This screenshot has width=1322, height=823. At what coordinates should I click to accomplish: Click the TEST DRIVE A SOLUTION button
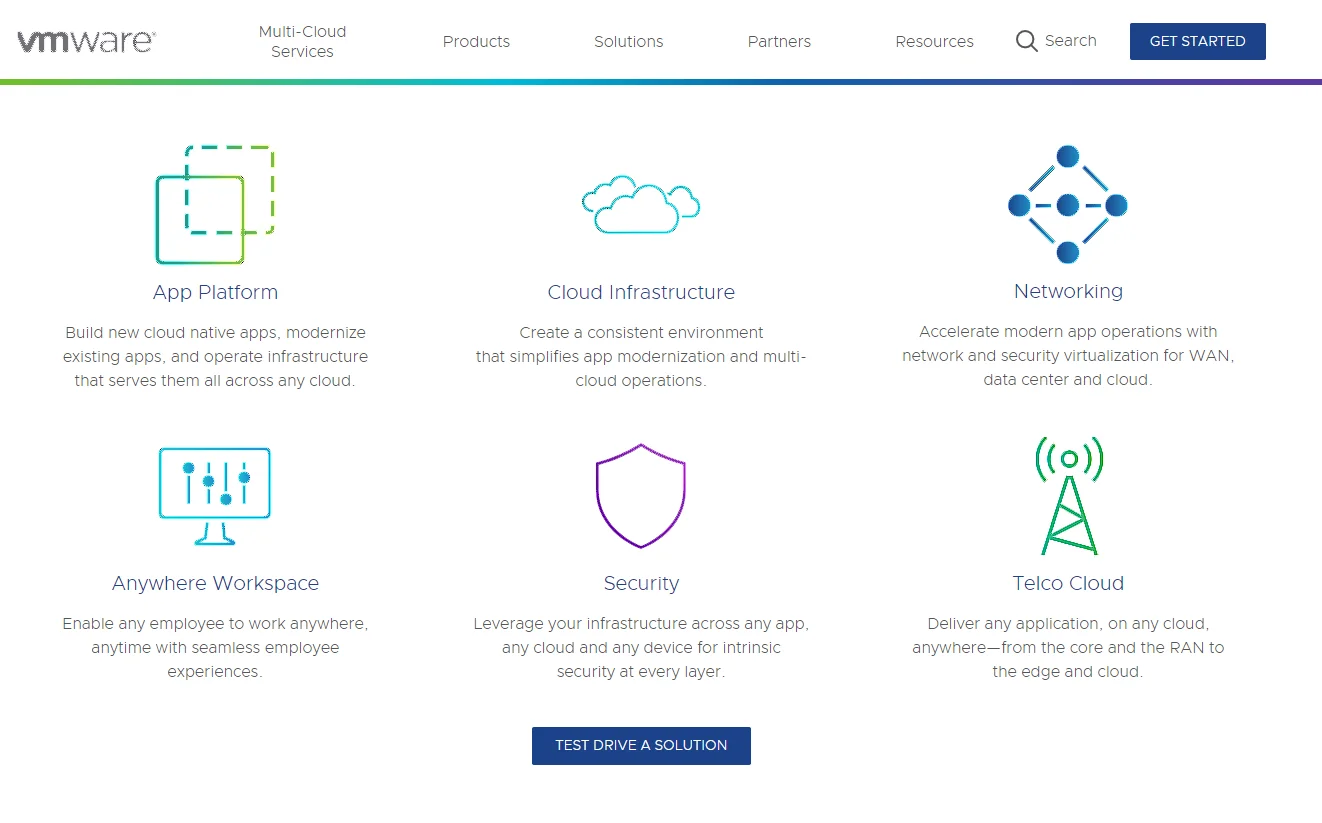(x=641, y=746)
